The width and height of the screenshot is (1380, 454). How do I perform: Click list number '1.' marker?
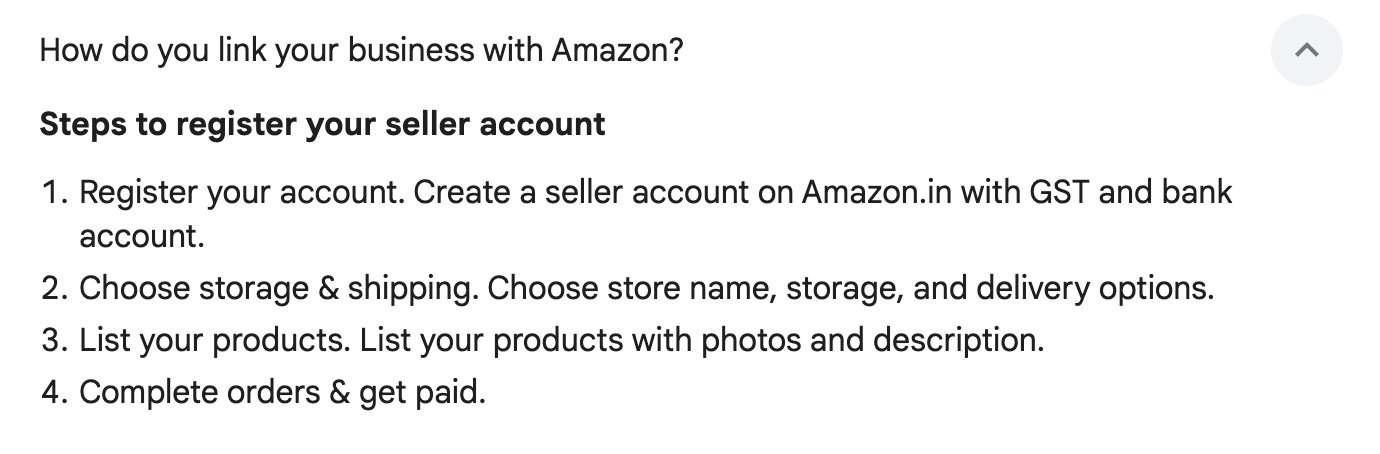(53, 191)
